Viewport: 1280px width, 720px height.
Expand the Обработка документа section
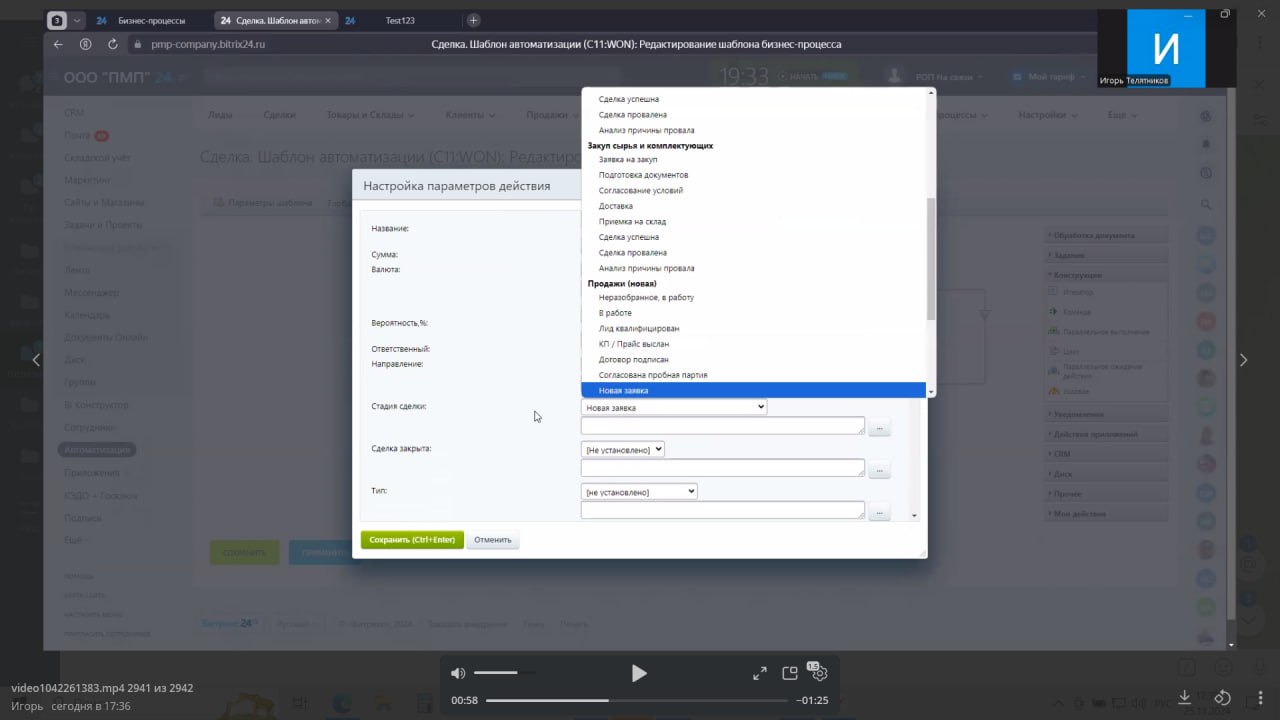[1105, 236]
